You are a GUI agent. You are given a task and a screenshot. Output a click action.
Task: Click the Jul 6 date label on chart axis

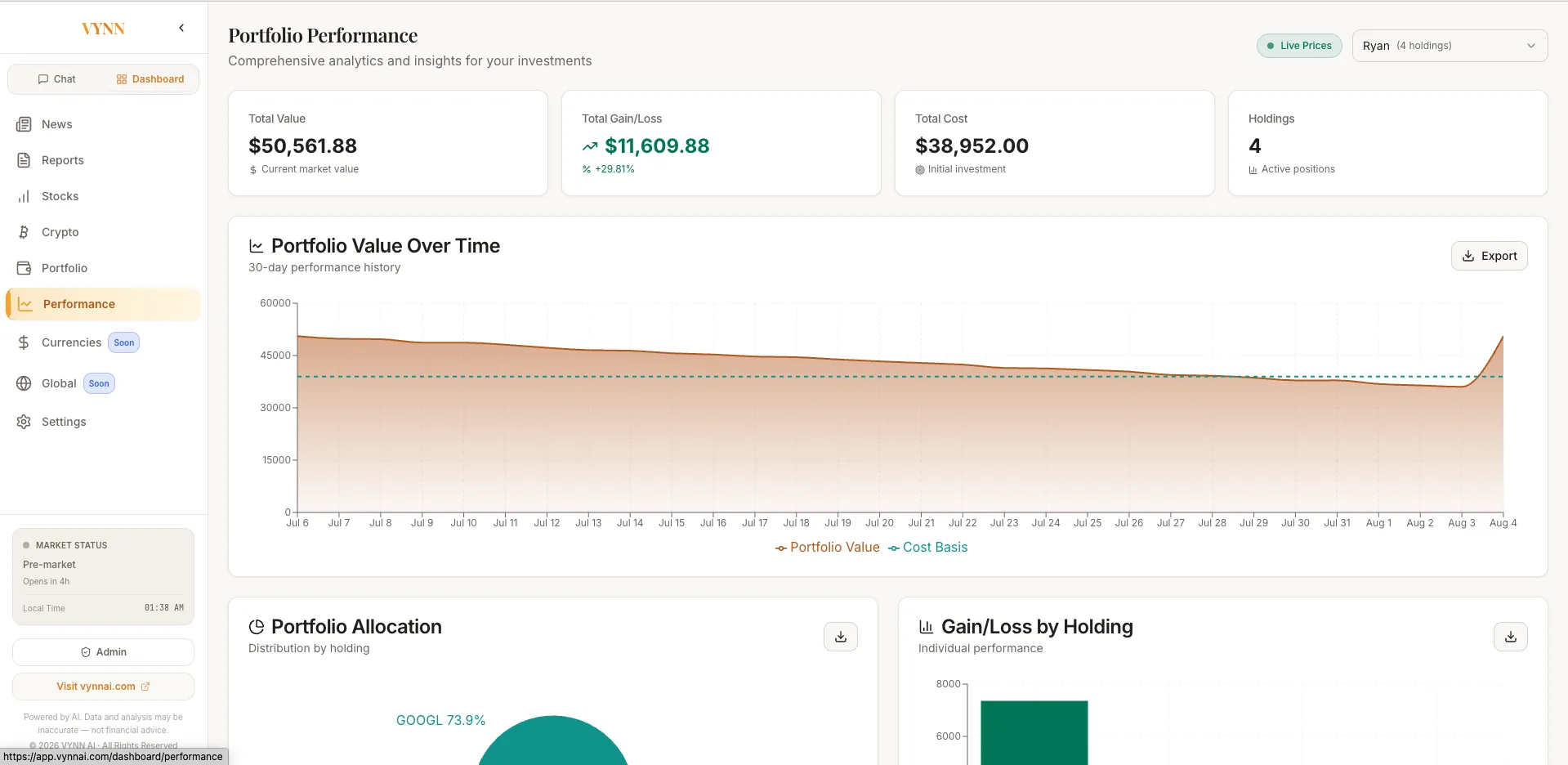tap(297, 523)
